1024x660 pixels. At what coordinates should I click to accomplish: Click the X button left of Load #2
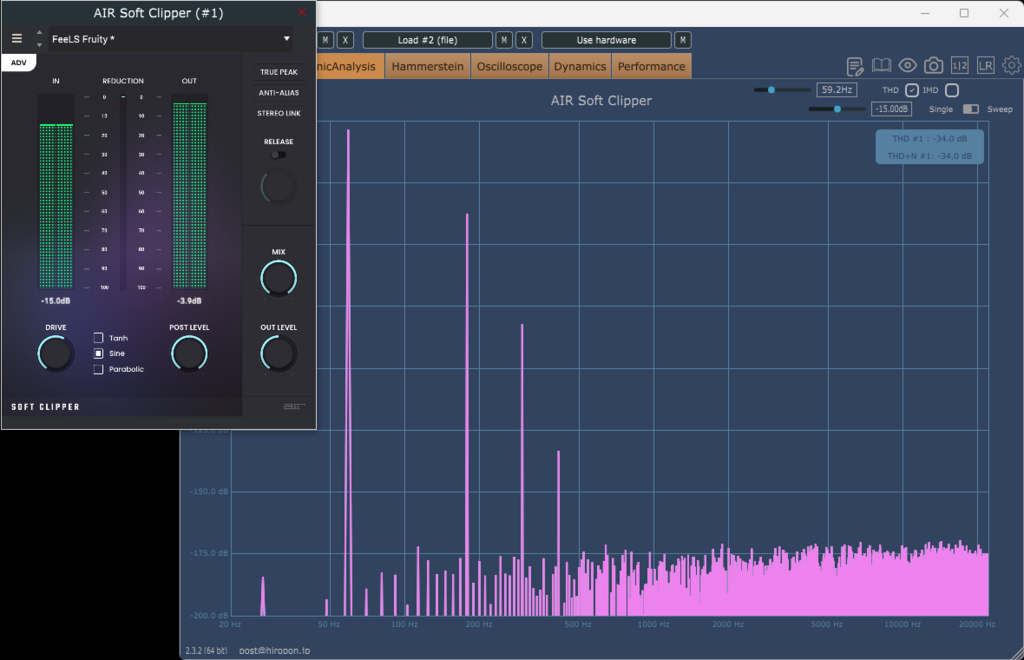pyautogui.click(x=345, y=40)
